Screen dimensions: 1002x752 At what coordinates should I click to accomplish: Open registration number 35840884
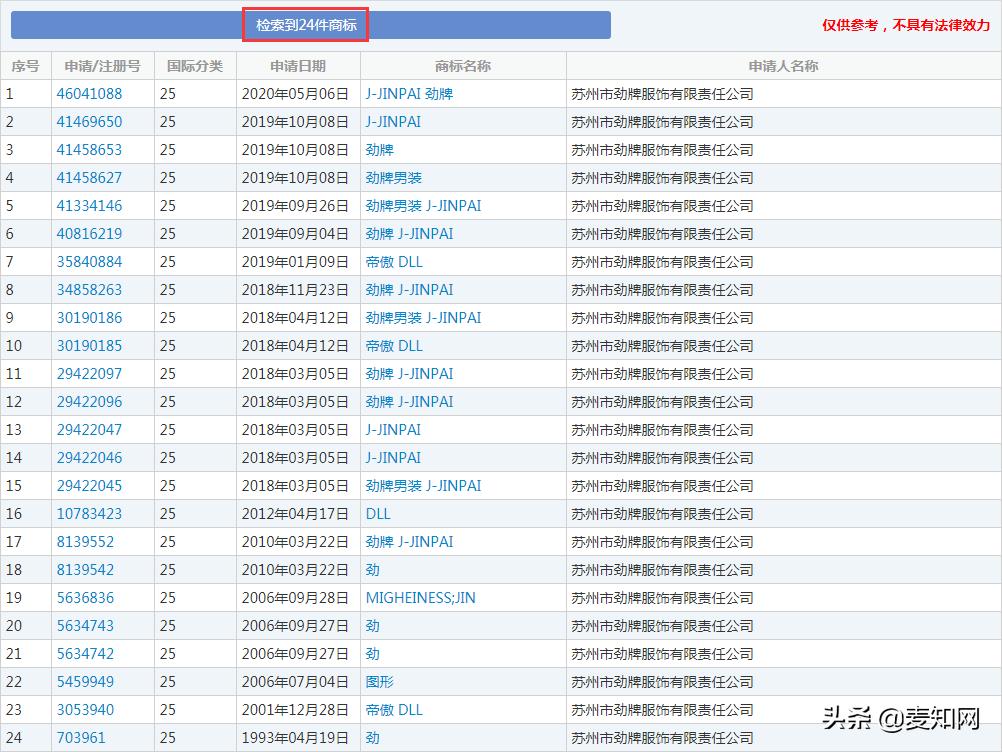pyautogui.click(x=89, y=262)
